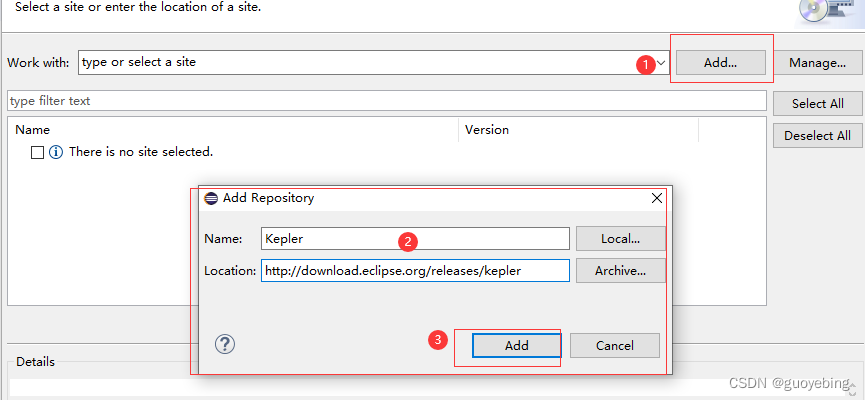The height and width of the screenshot is (400, 865).
Task: Click the Name column header
Action: 233,130
